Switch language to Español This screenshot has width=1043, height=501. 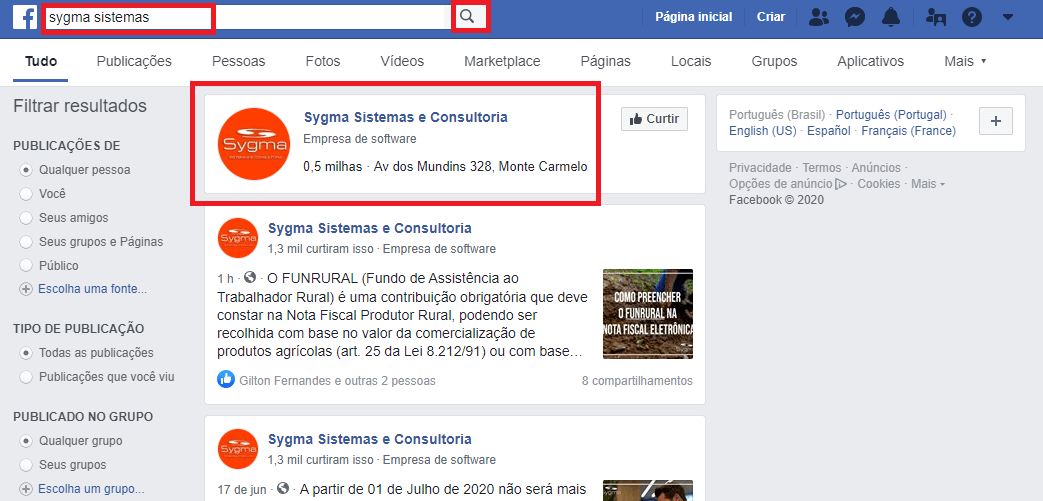829,131
